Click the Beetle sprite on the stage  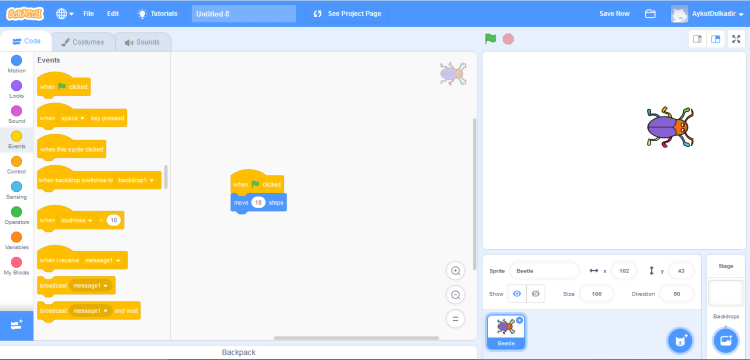[670, 127]
